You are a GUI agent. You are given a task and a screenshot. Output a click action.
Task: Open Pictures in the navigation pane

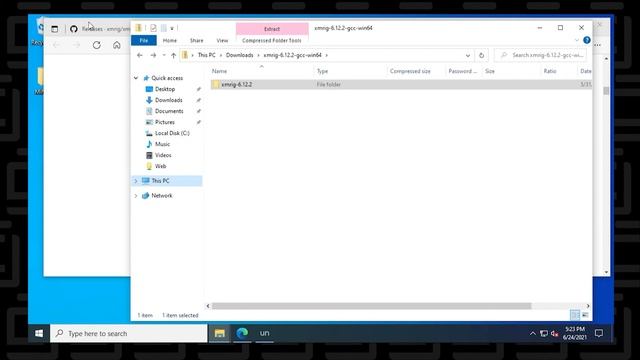tap(164, 122)
